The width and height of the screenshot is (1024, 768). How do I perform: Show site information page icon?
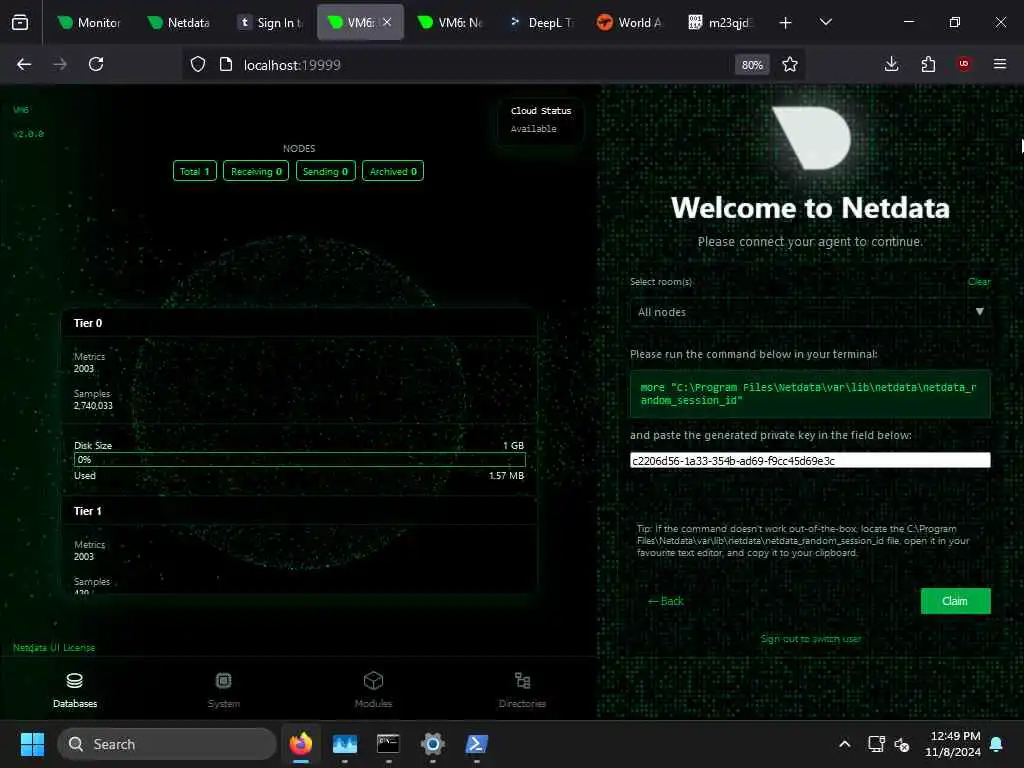point(226,64)
